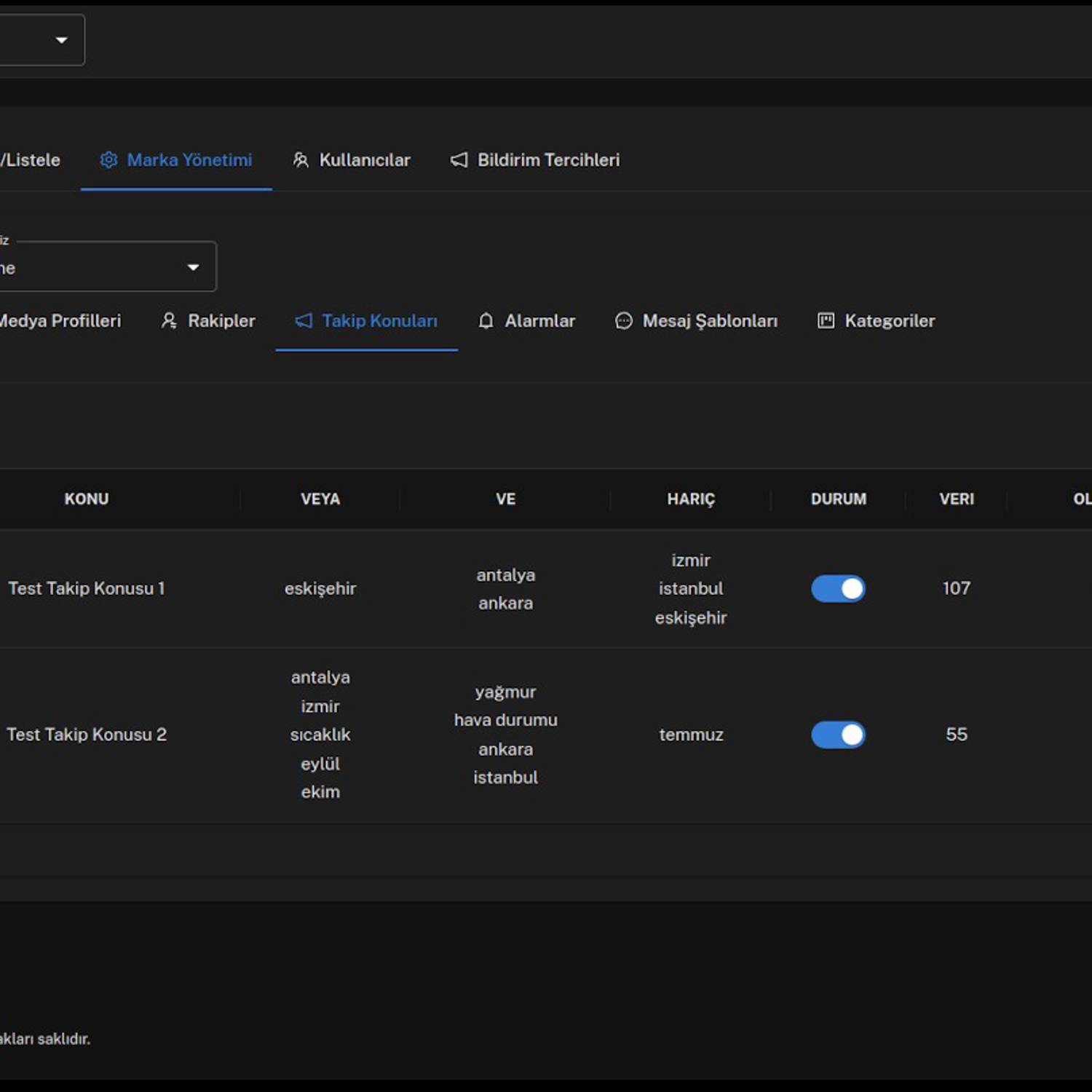Open the Medya Profilleri tab
The width and height of the screenshot is (1092, 1092).
[60, 321]
